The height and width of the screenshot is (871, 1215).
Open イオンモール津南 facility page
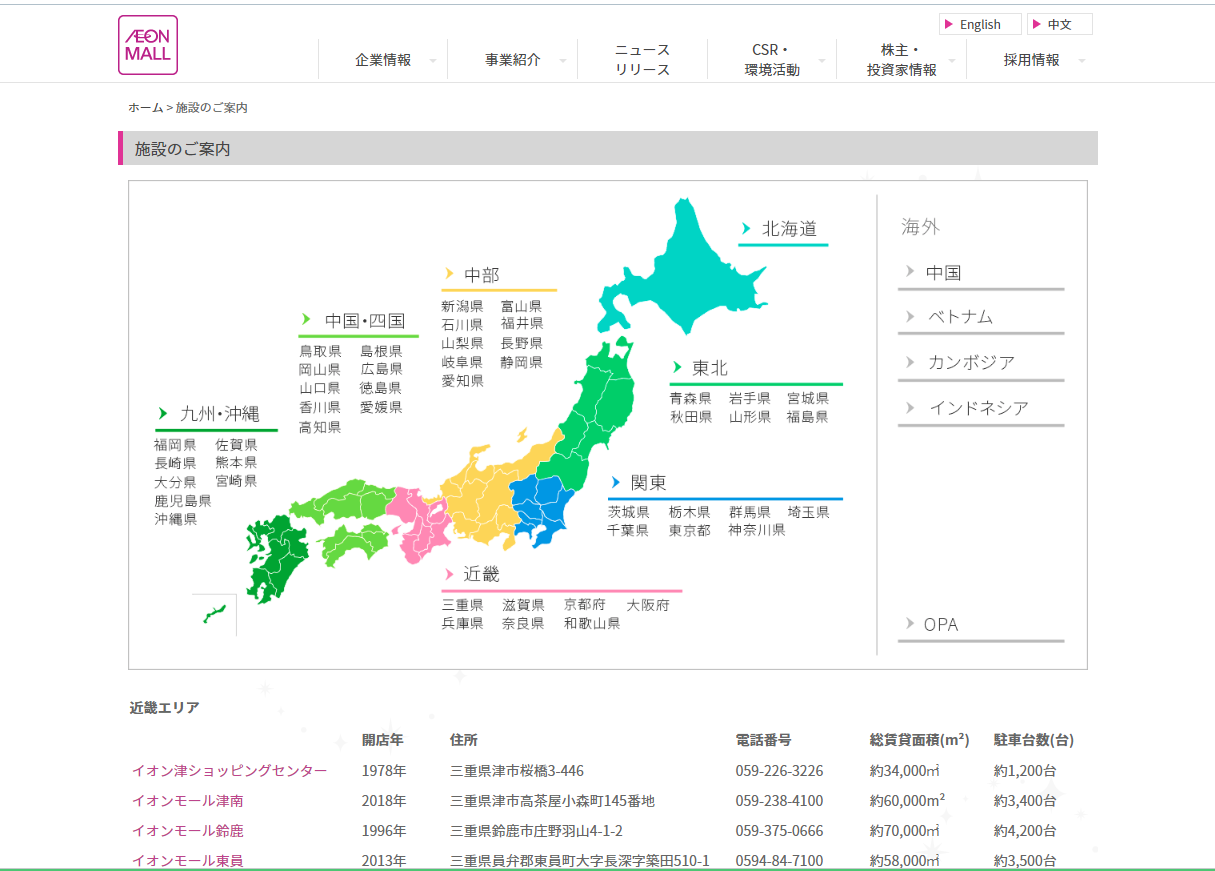(187, 801)
